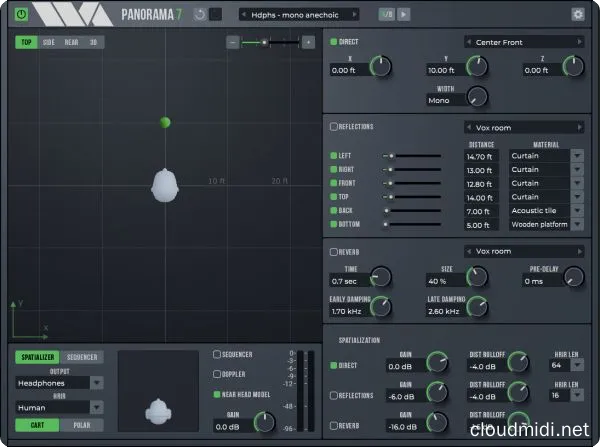
Task: Switch to the SIDE view tab
Action: tap(49, 42)
